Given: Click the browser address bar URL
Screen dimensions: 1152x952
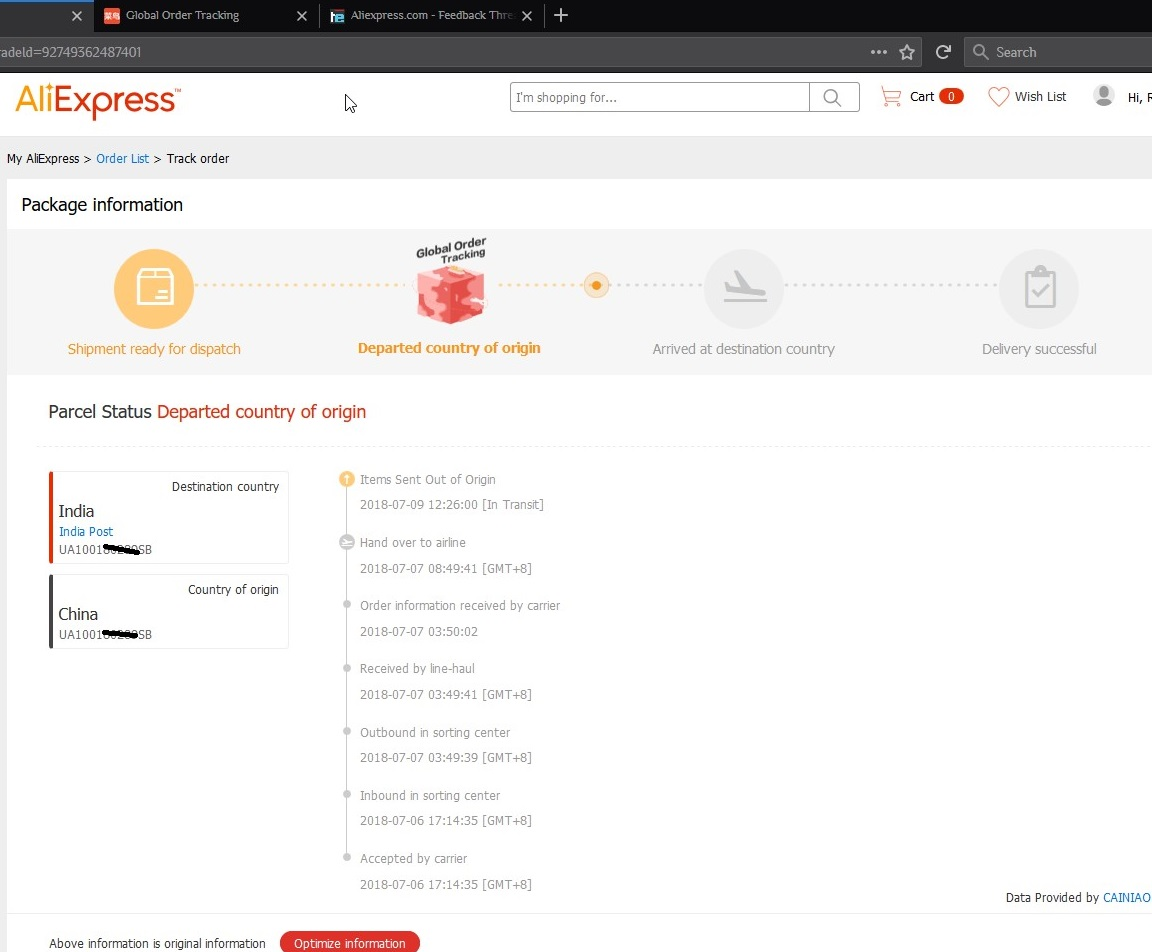Looking at the screenshot, I should click(71, 52).
